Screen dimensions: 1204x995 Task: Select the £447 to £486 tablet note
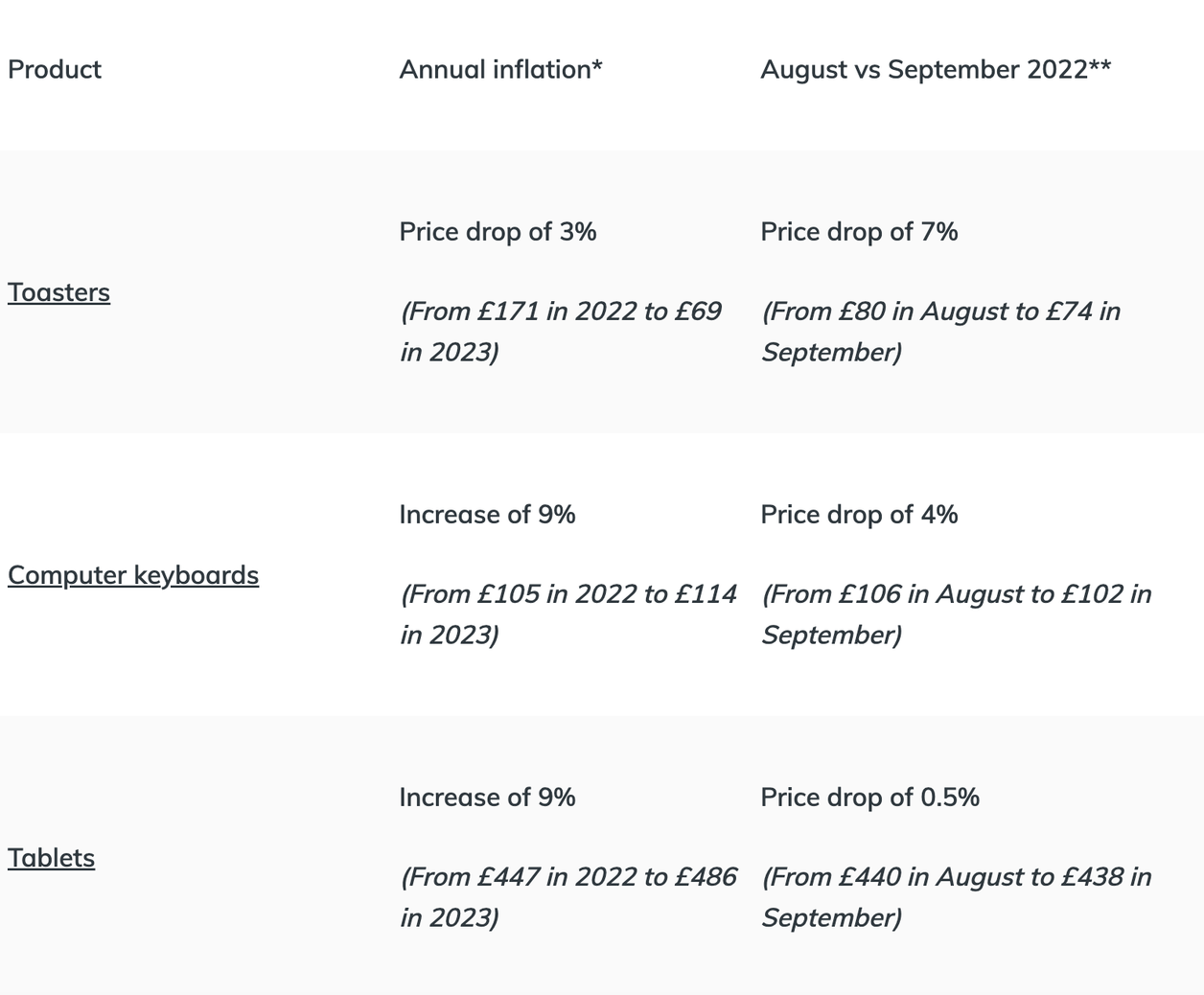(567, 896)
